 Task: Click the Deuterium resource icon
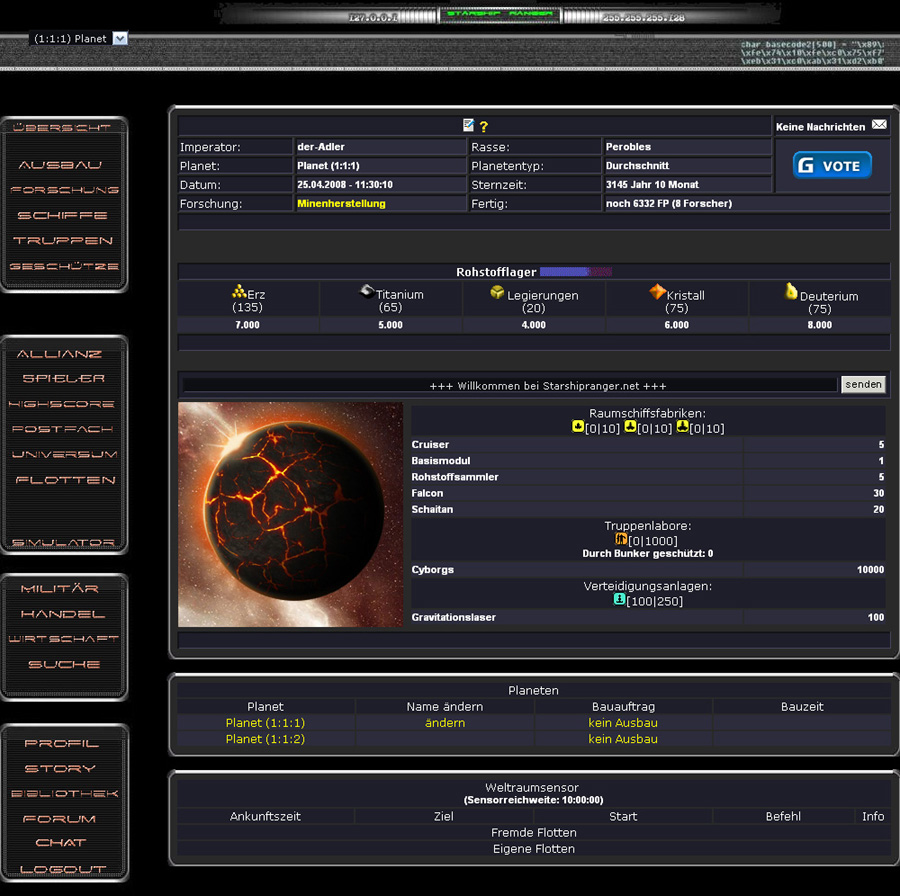(791, 291)
